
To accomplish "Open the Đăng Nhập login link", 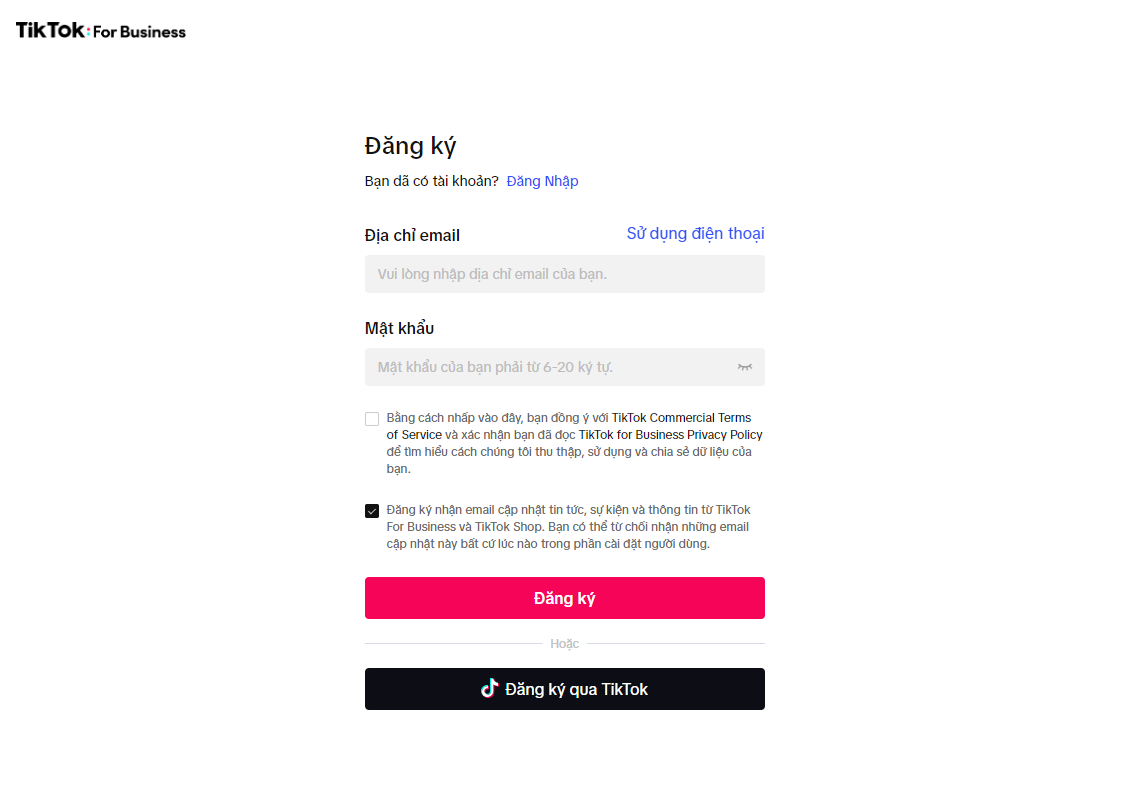I will pyautogui.click(x=542, y=182).
